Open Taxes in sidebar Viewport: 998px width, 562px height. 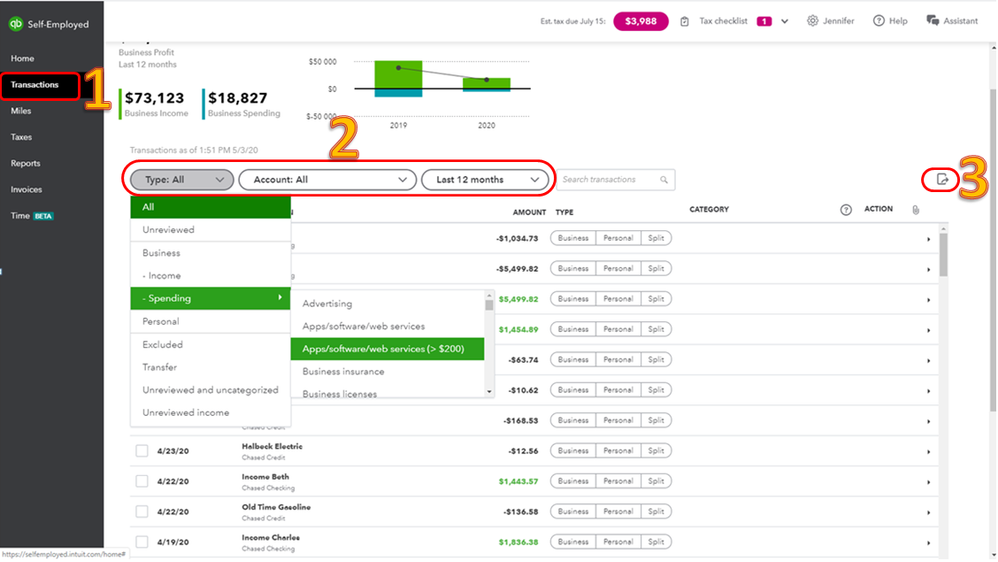pos(22,137)
